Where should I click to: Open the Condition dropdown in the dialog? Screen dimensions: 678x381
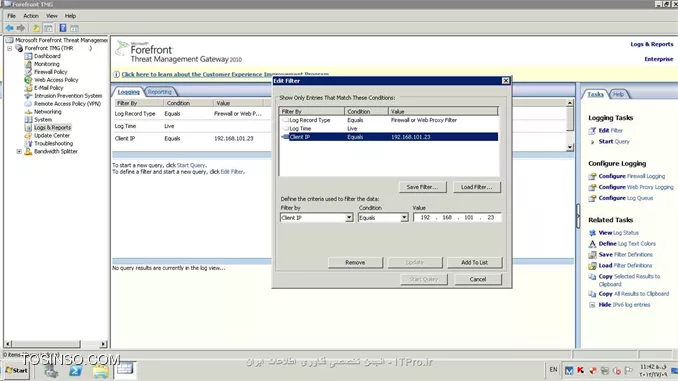pyautogui.click(x=404, y=218)
